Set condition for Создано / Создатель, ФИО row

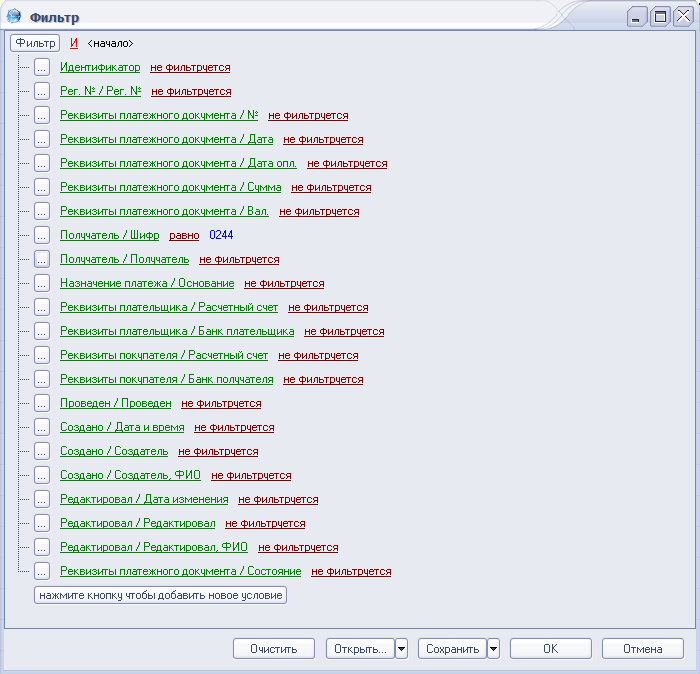point(251,475)
